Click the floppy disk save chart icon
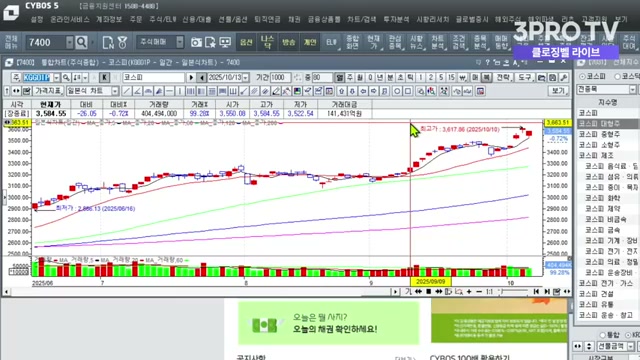640x360 pixels. (553, 78)
